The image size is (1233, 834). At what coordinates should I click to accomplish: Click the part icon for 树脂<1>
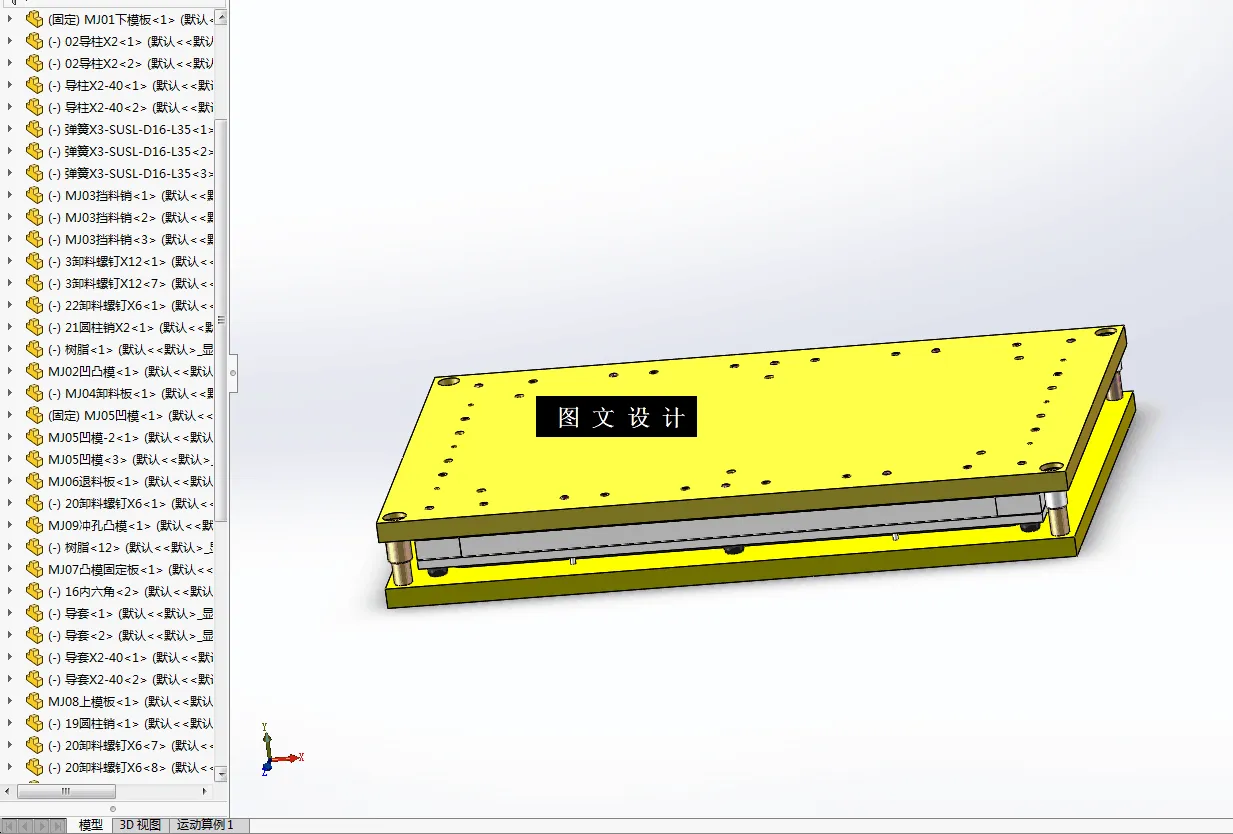(x=35, y=349)
